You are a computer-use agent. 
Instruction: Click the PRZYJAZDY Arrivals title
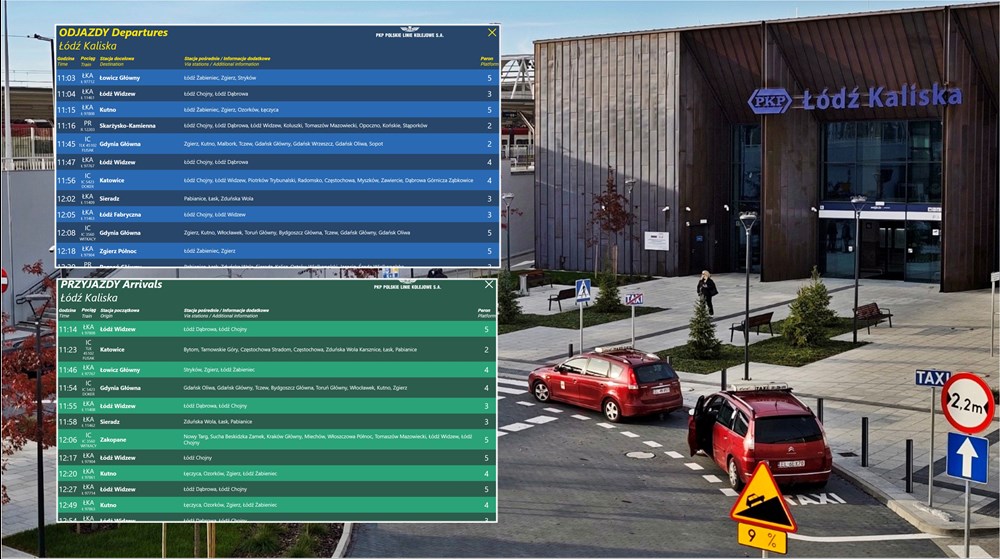click(110, 285)
